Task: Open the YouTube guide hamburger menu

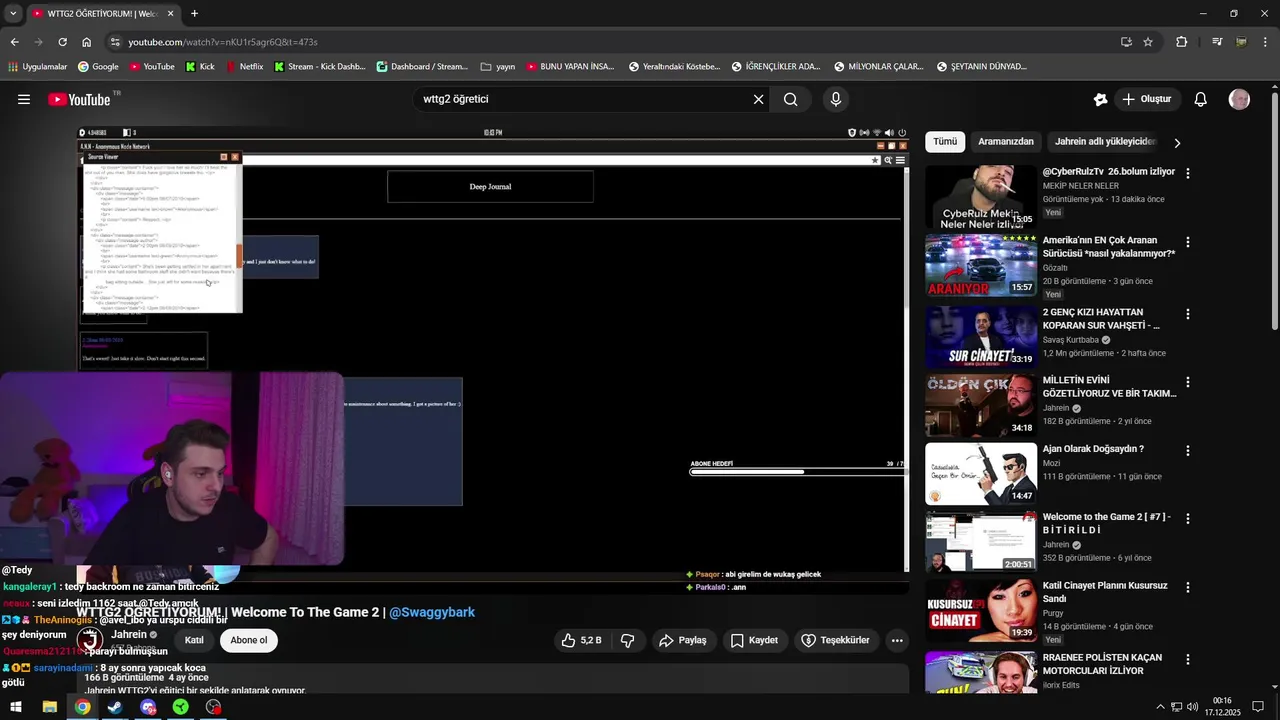Action: coord(24,99)
